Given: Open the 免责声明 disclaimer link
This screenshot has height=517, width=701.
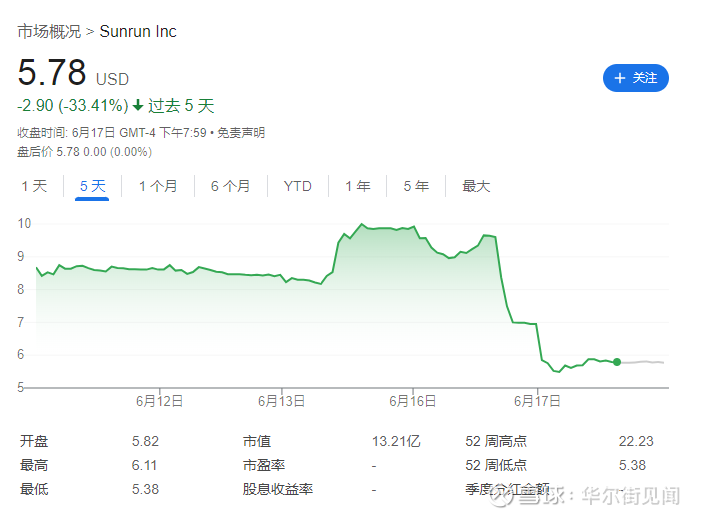Looking at the screenshot, I should click(241, 133).
